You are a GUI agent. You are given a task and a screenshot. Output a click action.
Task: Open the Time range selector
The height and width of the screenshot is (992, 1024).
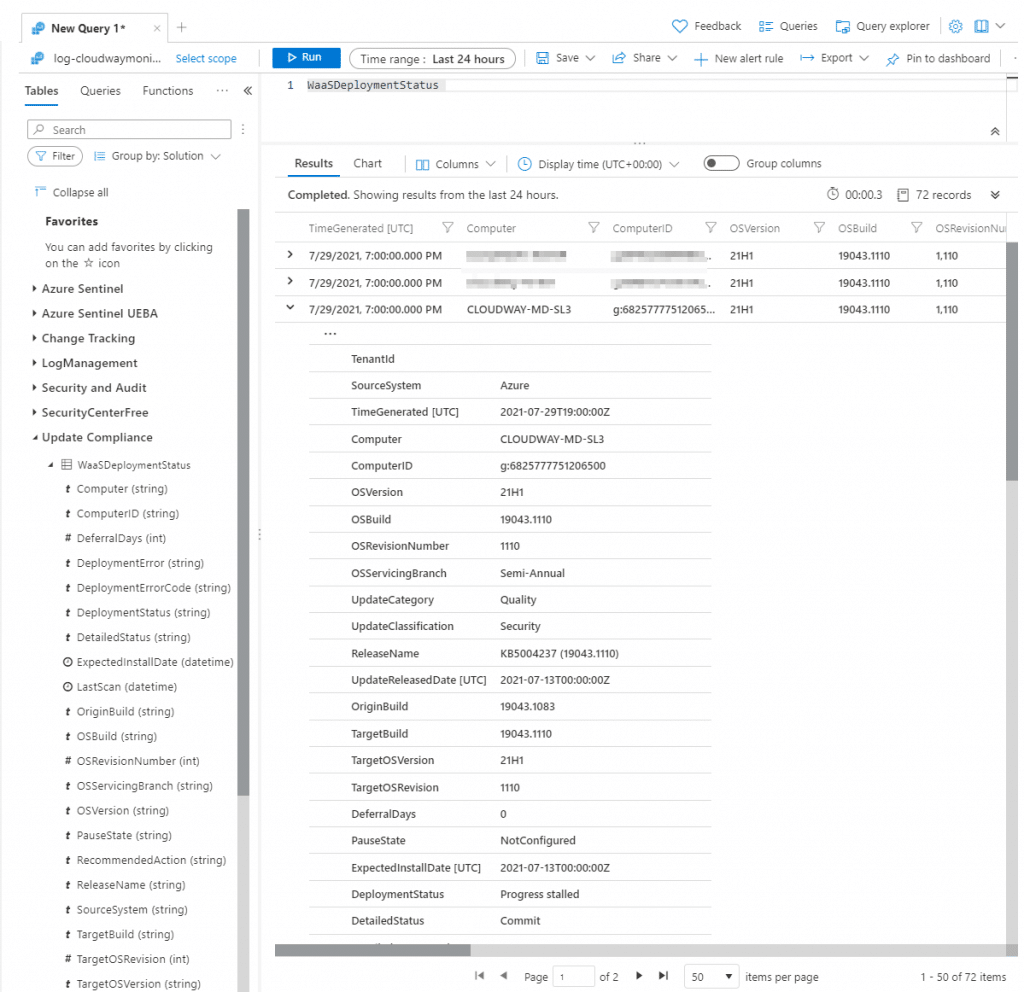point(432,59)
